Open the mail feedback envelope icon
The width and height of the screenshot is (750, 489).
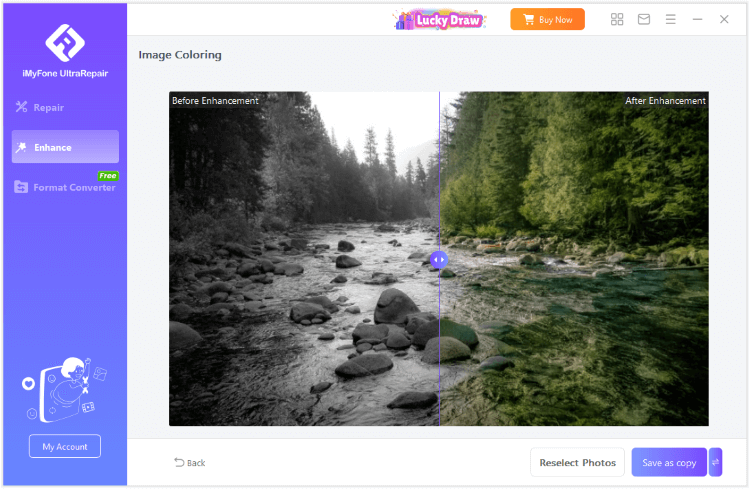(x=644, y=19)
